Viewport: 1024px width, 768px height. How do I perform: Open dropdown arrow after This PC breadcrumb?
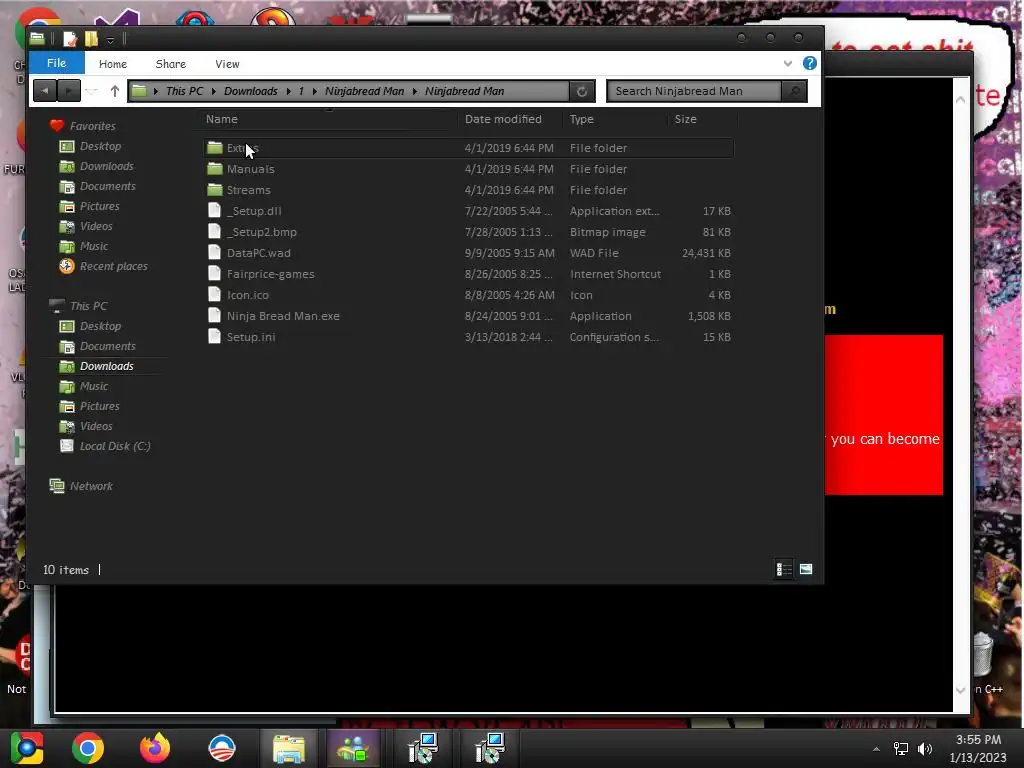214,91
